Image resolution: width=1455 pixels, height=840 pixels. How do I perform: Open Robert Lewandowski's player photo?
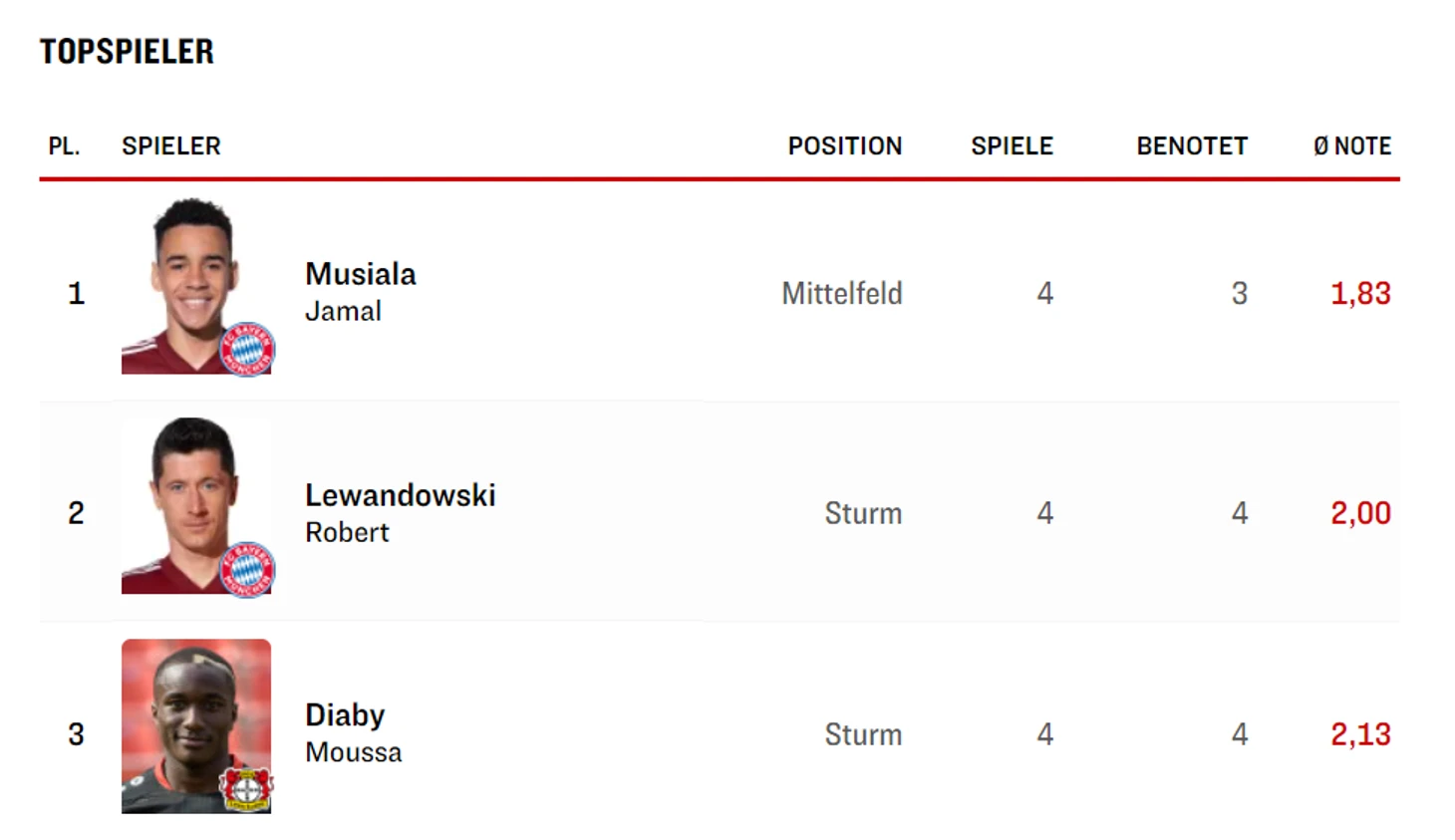tap(196, 506)
